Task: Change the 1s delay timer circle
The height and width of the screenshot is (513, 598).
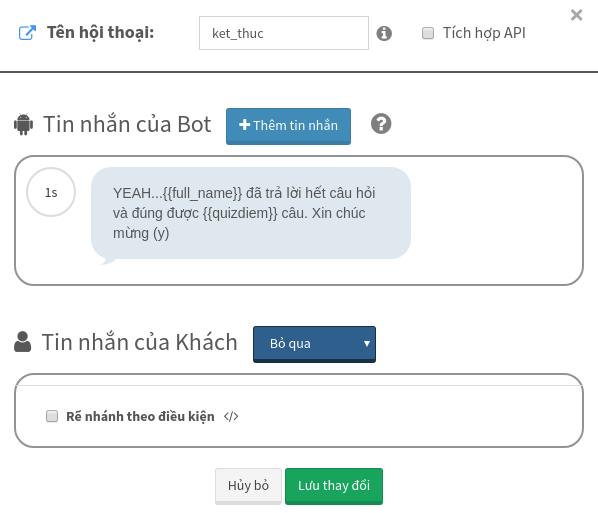Action: point(51,192)
